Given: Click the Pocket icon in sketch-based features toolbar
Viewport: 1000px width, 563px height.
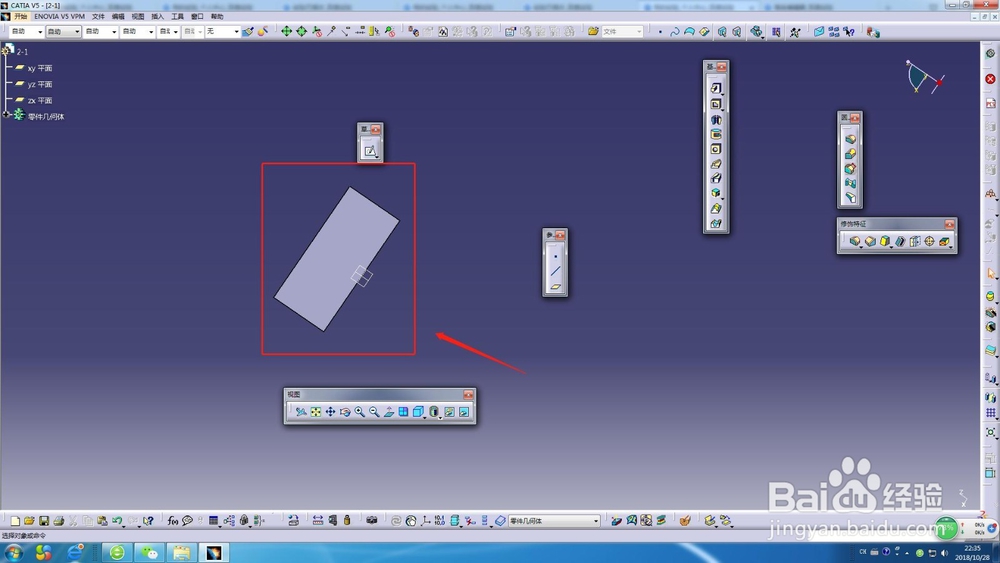Looking at the screenshot, I should click(x=716, y=104).
